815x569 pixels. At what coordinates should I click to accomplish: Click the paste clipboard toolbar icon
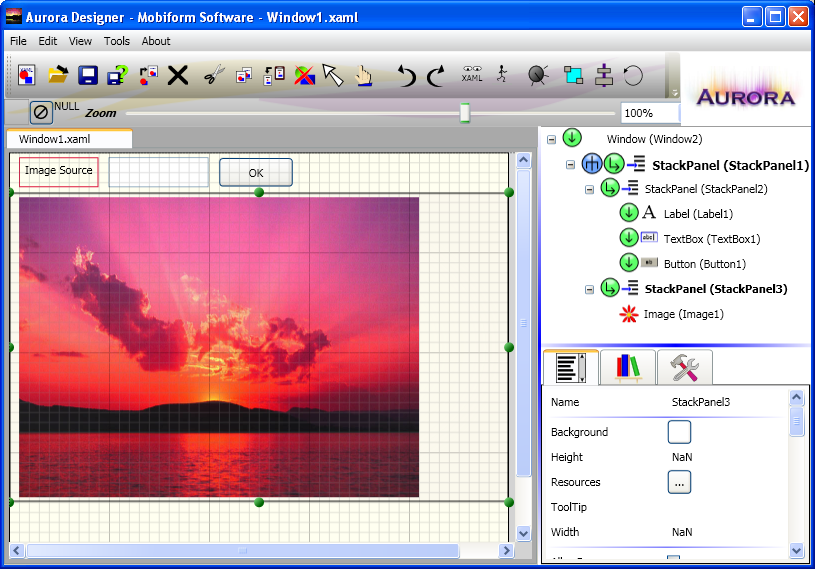[274, 75]
